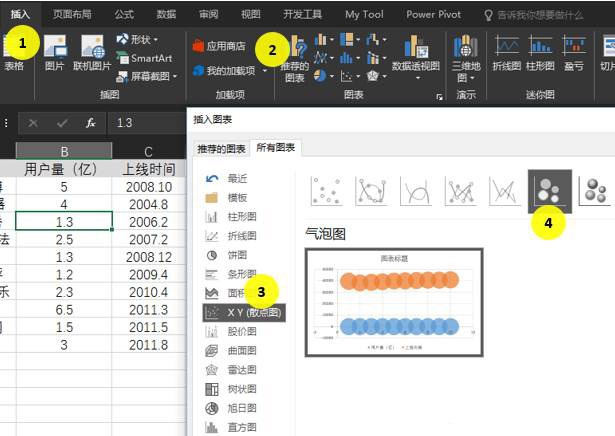Image resolution: width=615 pixels, height=436 pixels.
Task: Insert a 折线图 sparkline
Action: [x=507, y=53]
